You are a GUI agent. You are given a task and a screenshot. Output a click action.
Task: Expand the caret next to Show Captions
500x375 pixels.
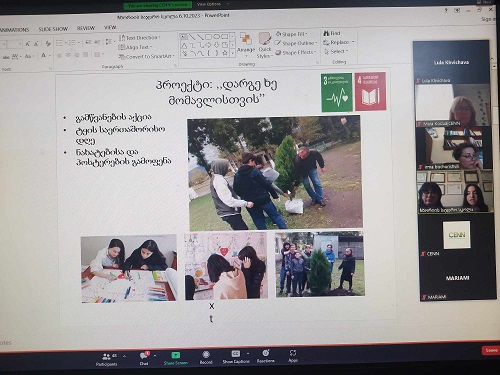pos(248,353)
